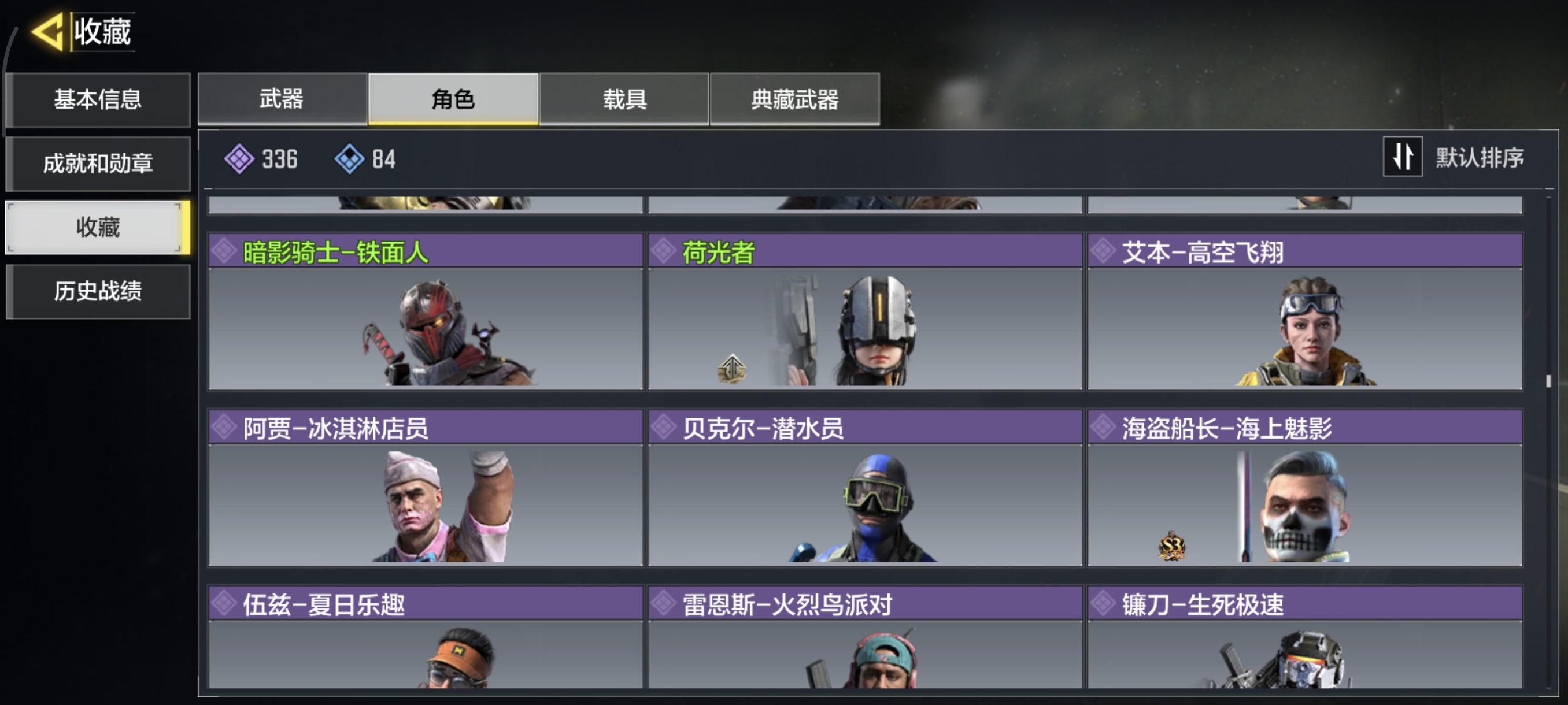Switch to the 武器 tab

point(282,99)
